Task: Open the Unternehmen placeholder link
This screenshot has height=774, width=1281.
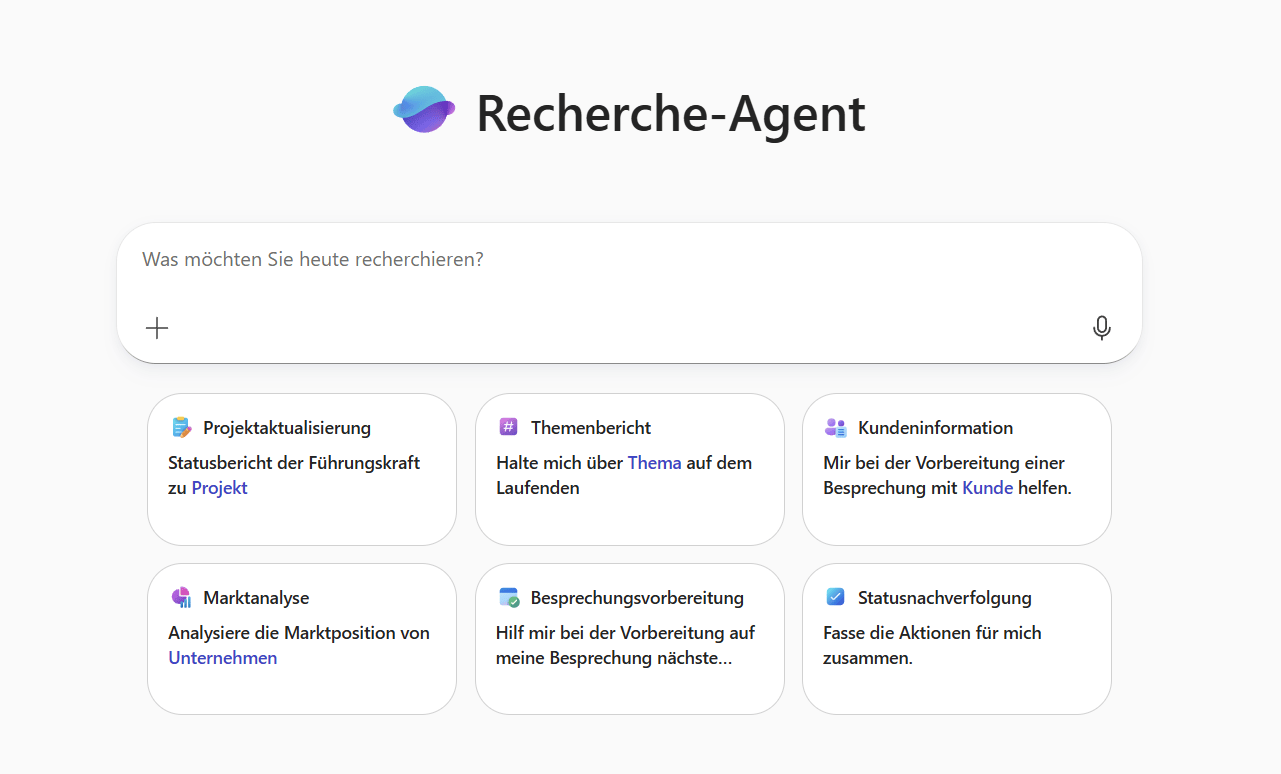Action: click(222, 657)
